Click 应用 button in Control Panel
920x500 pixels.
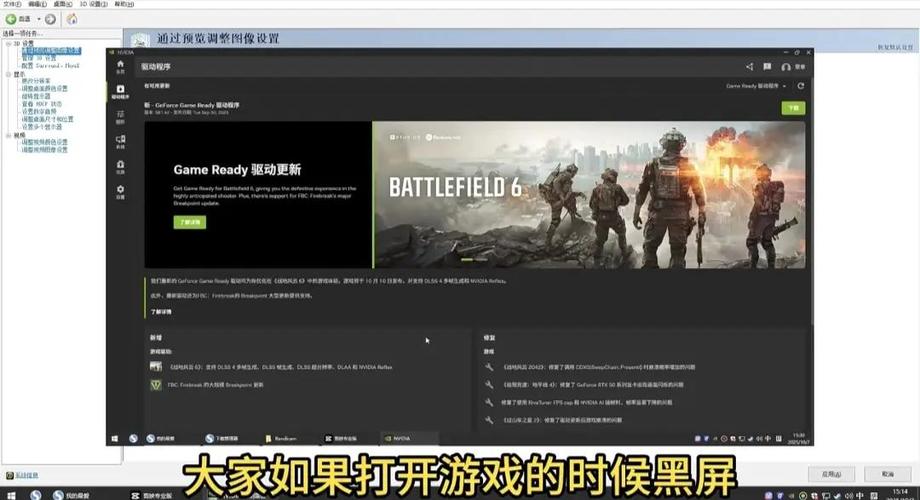tap(831, 474)
